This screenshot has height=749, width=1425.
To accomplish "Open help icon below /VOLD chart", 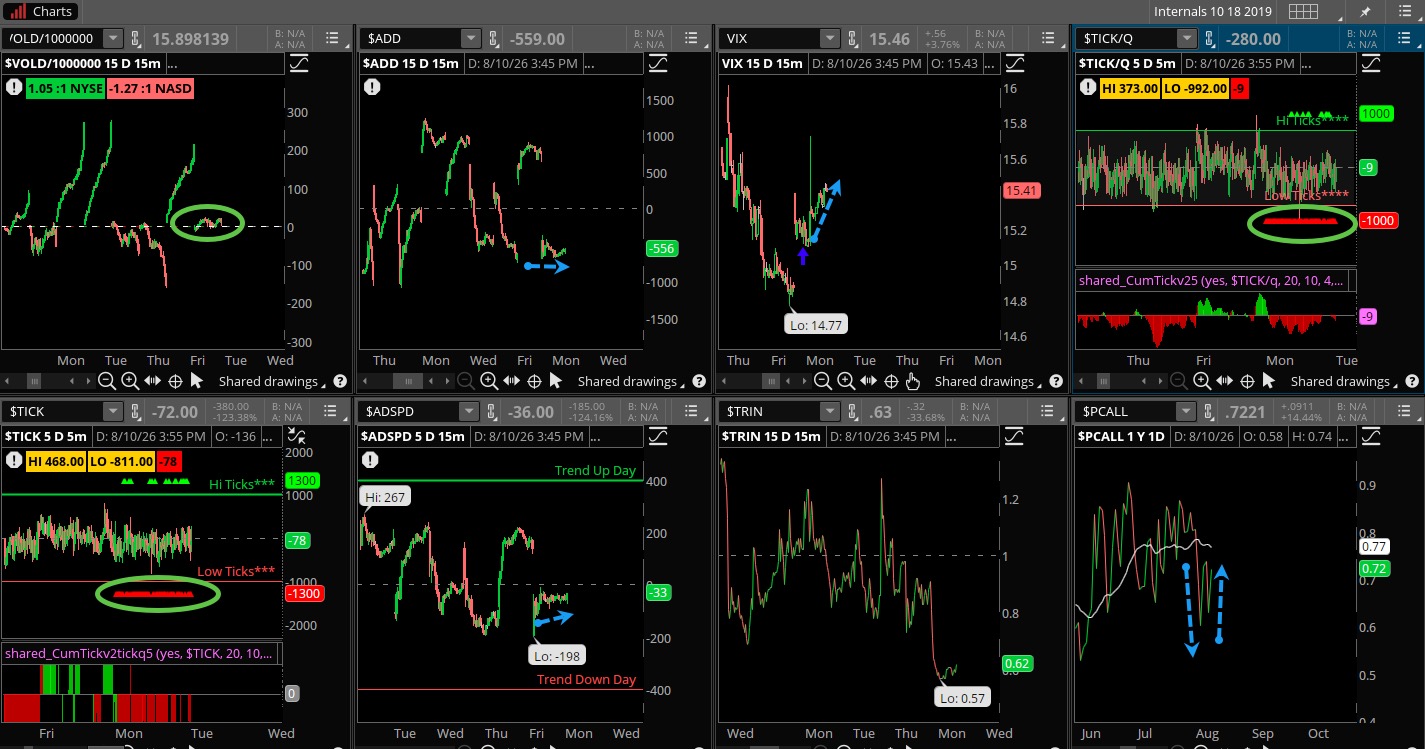I will tap(340, 381).
